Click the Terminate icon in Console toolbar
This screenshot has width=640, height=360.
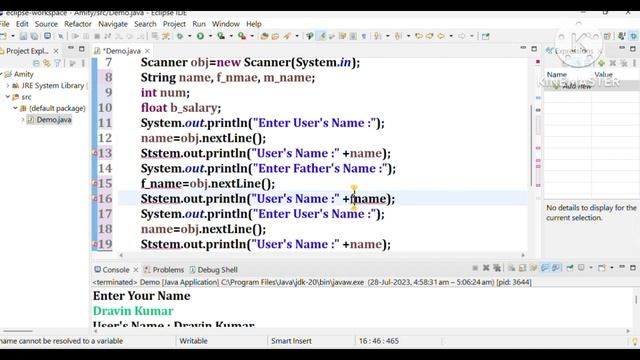[x=475, y=268]
